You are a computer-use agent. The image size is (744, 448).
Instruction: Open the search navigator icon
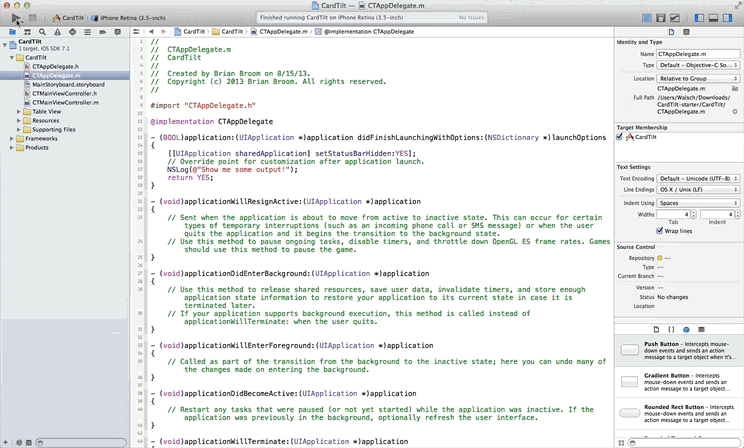point(42,32)
